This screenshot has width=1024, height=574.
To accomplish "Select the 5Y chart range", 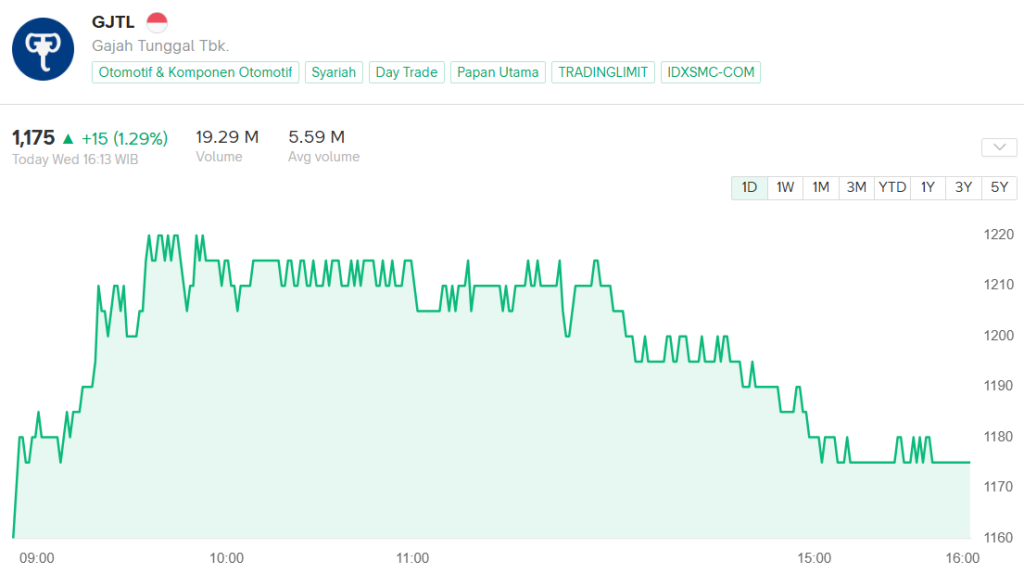I will coord(999,187).
